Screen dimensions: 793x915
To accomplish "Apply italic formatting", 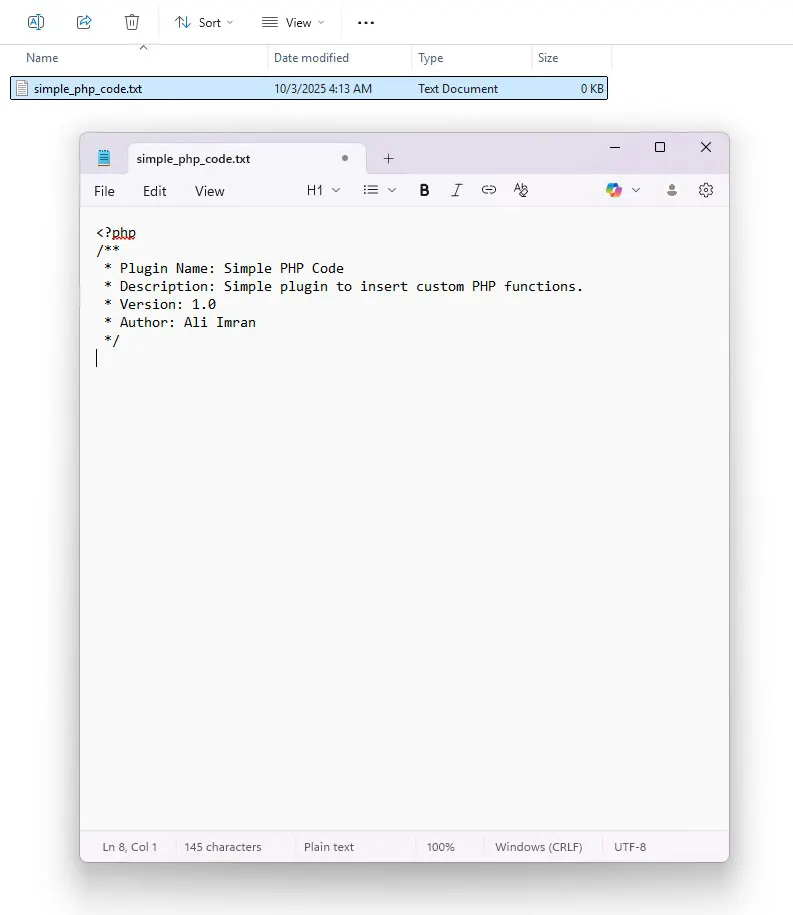I will (x=457, y=190).
